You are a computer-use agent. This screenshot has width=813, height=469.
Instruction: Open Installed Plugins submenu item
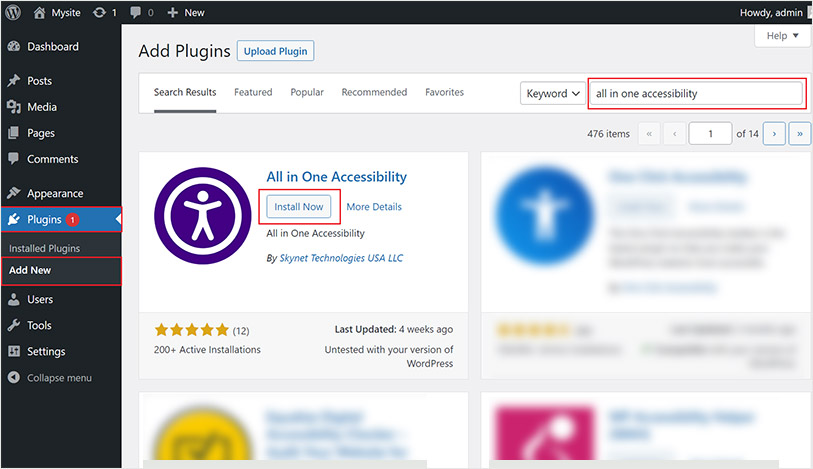45,248
